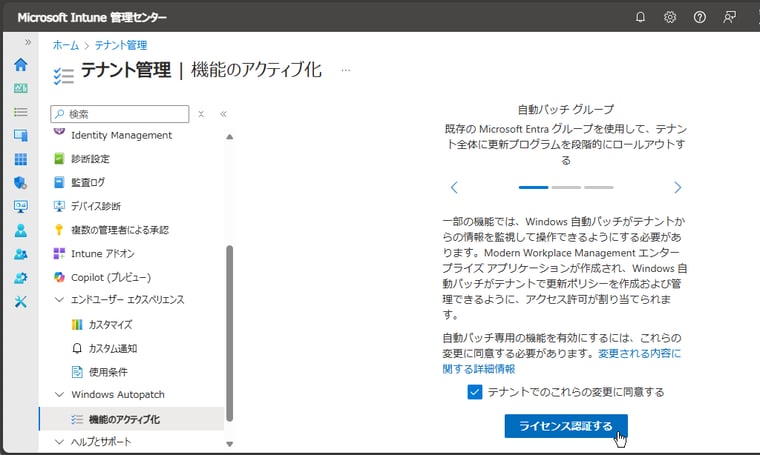
Task: Open help question mark icon
Action: pyautogui.click(x=699, y=17)
